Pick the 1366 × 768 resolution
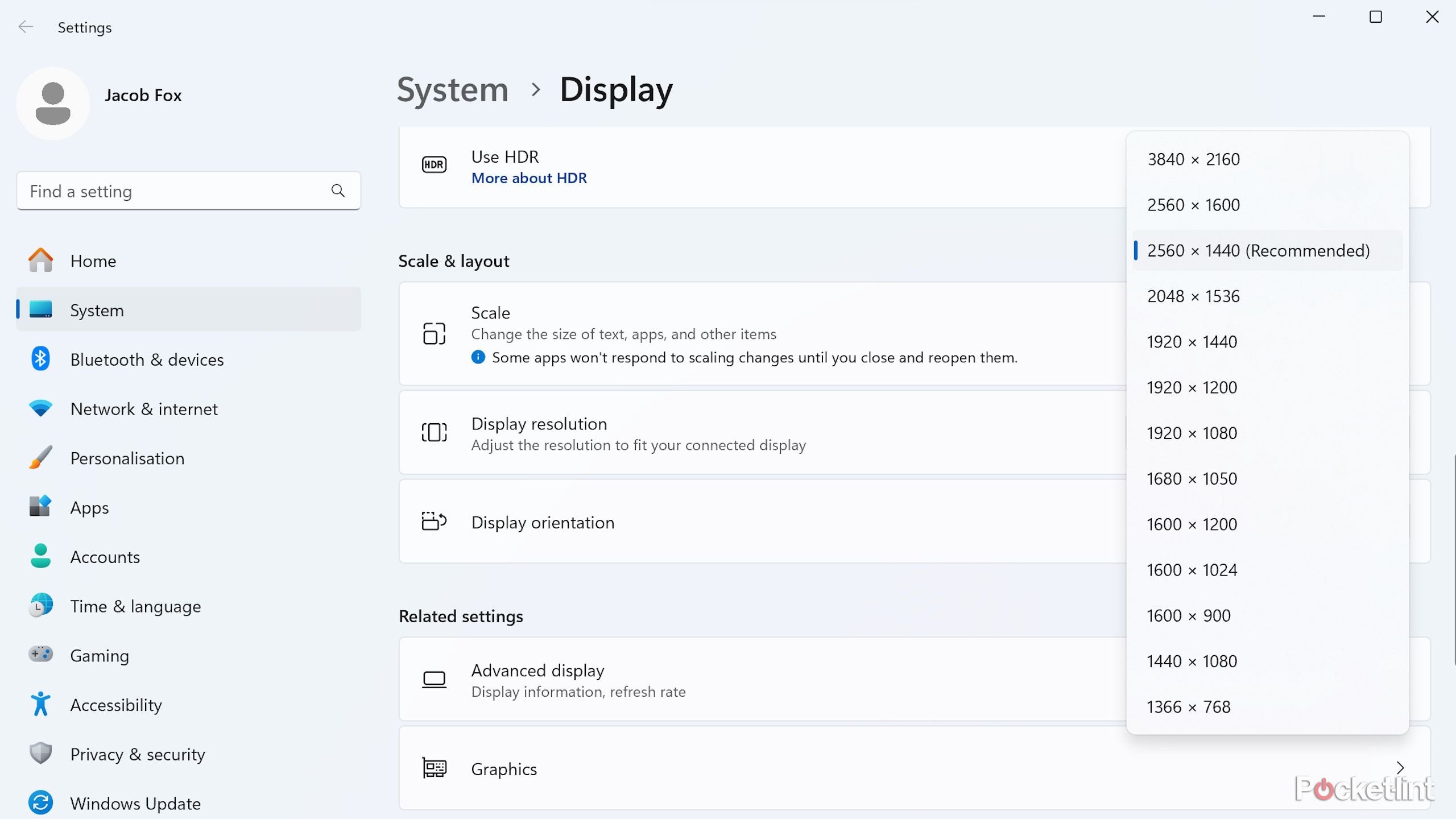 [x=1188, y=706]
